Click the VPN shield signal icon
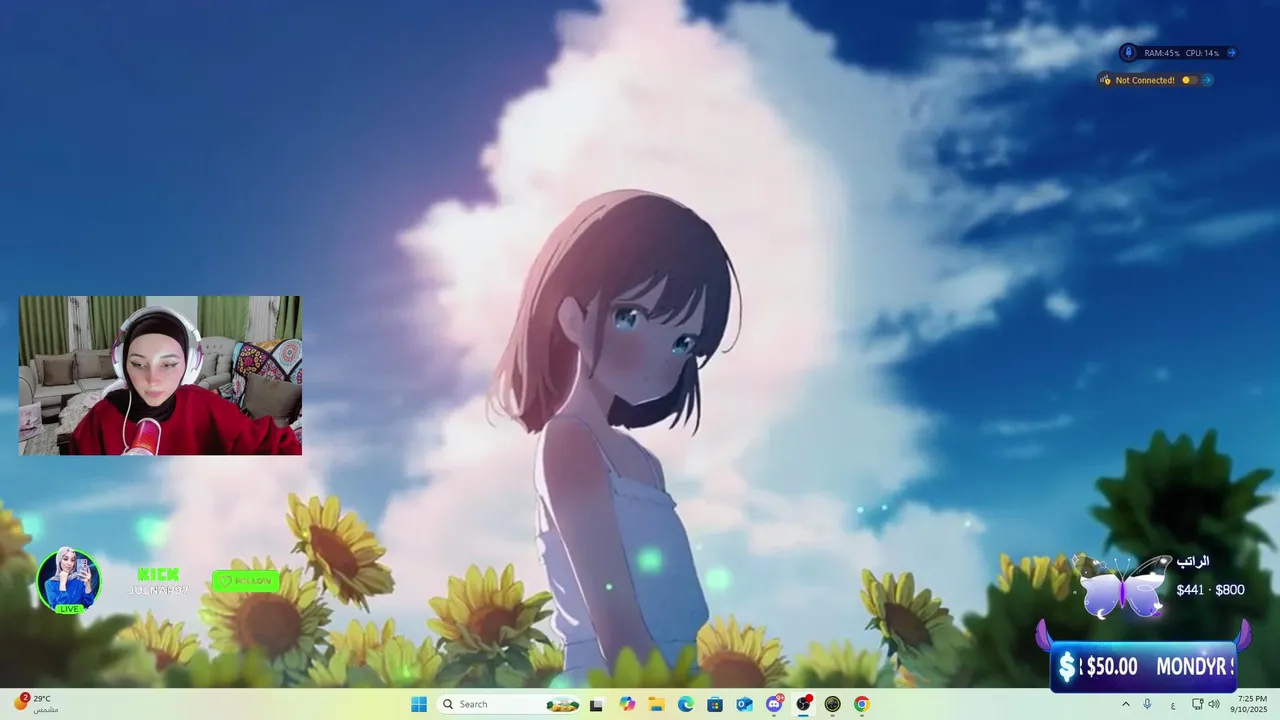This screenshot has width=1280, height=720. 1105,80
